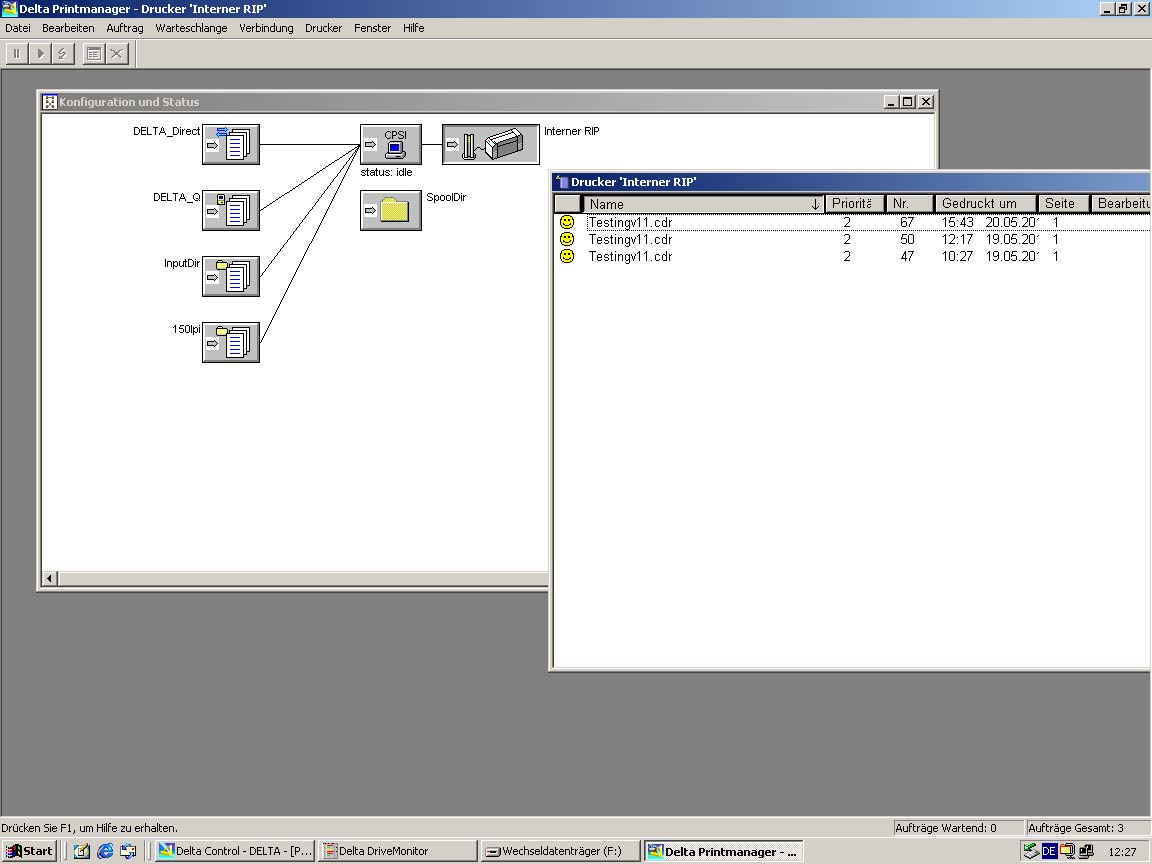Open the Fenster menu

click(372, 28)
